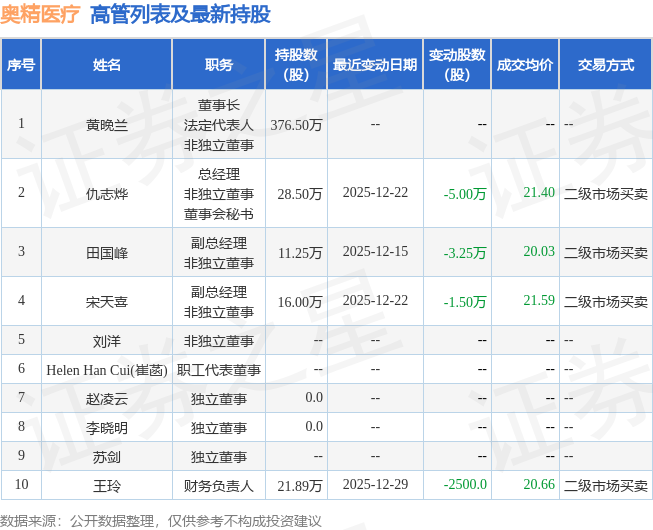This screenshot has width=653, height=530.
Task: Sort by the 持股数(股) column header
Action: click(296, 65)
